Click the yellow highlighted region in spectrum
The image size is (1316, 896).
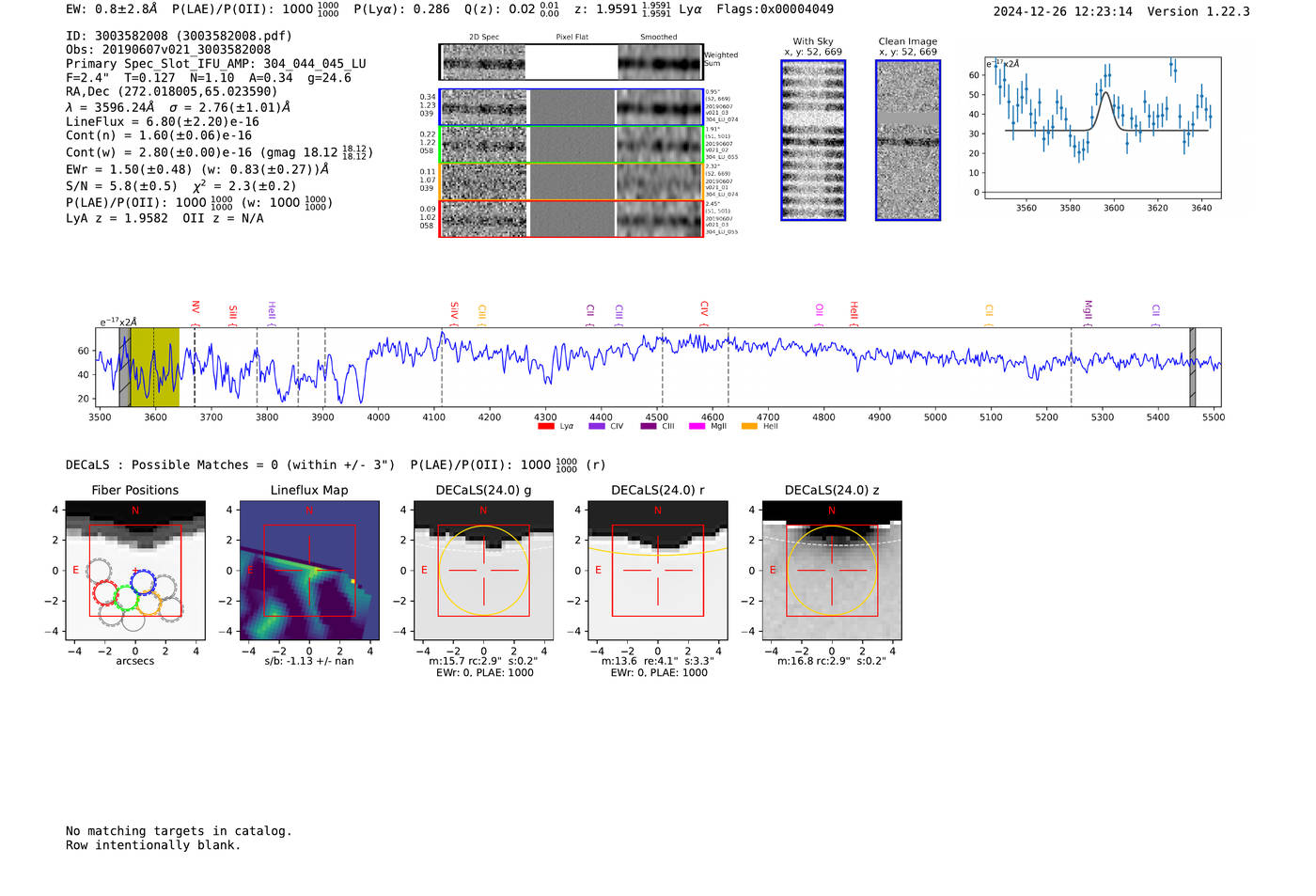tap(154, 368)
